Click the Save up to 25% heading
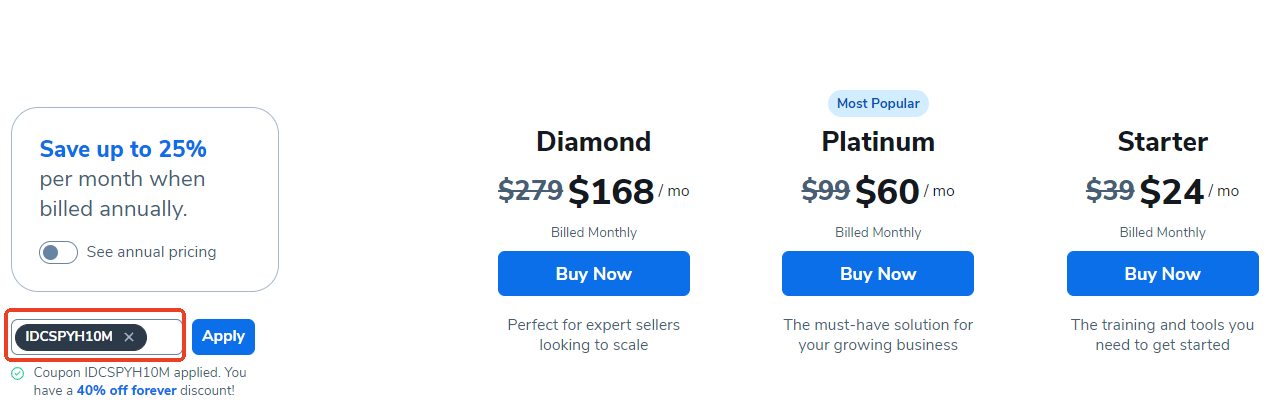Image resolution: width=1270 pixels, height=412 pixels. (x=123, y=150)
